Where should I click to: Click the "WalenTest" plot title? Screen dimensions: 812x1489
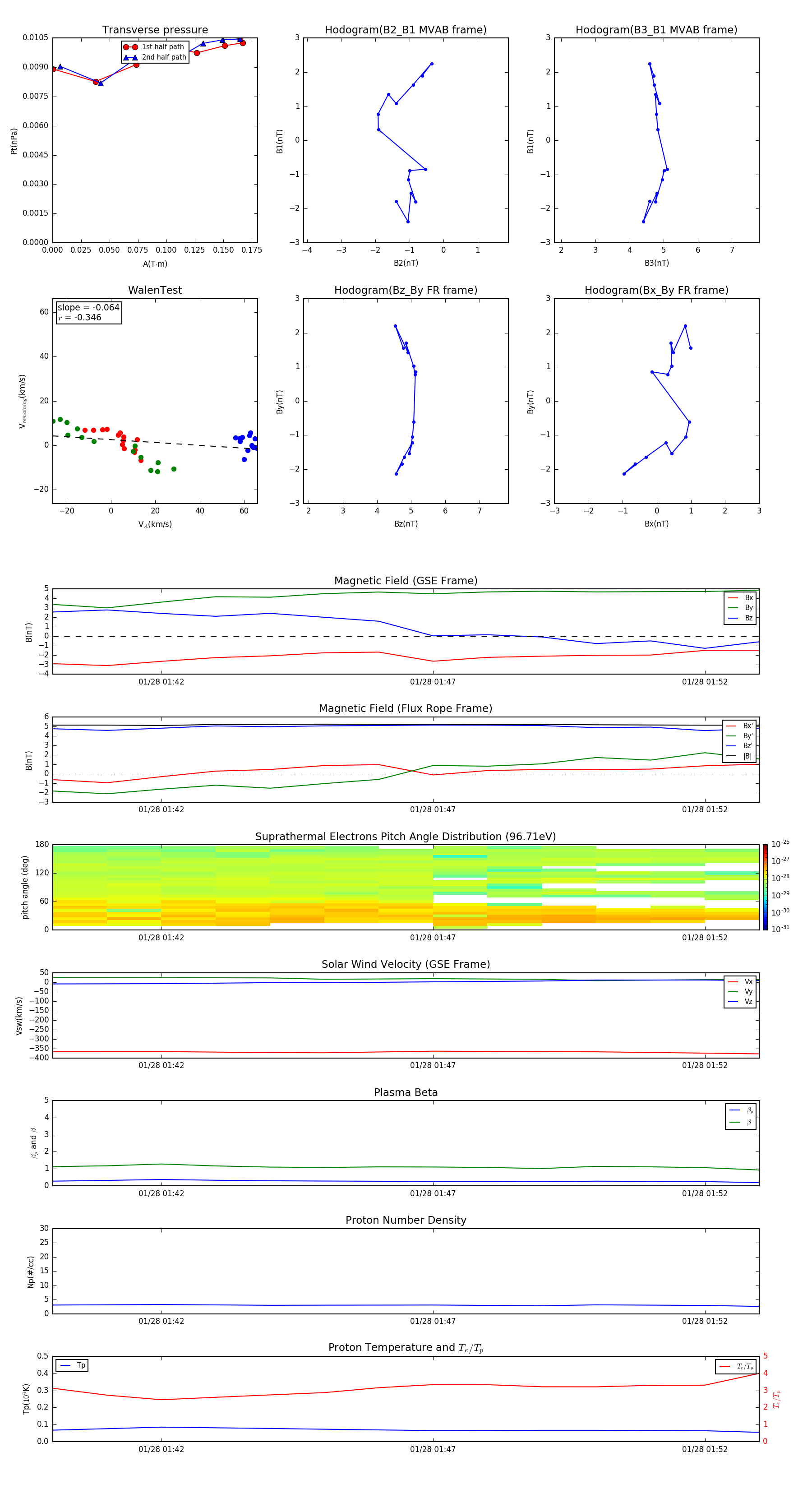[155, 290]
